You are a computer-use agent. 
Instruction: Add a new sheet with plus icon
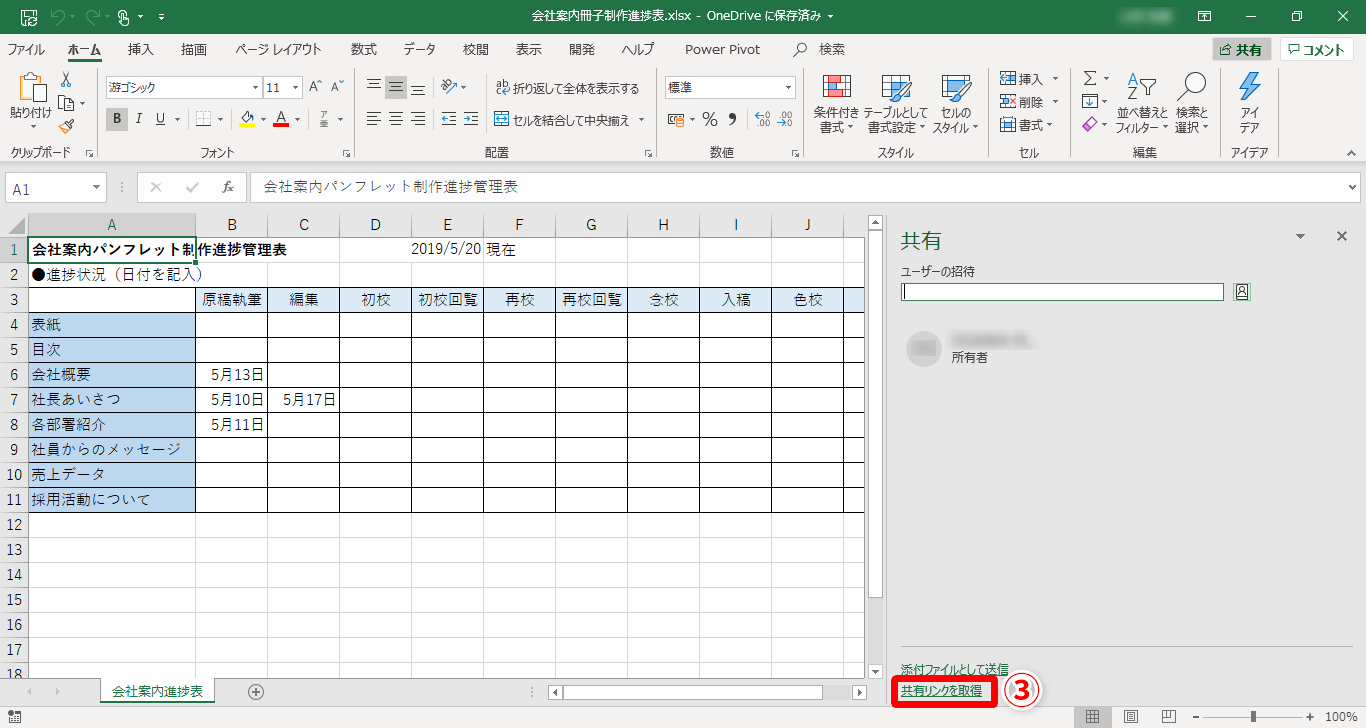pos(256,691)
